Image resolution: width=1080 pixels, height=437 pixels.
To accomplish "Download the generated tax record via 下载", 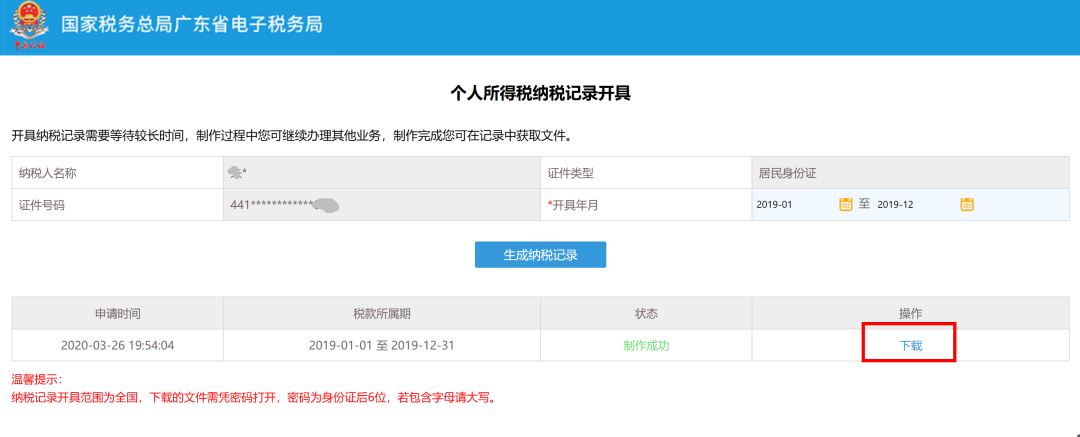I will click(x=910, y=345).
